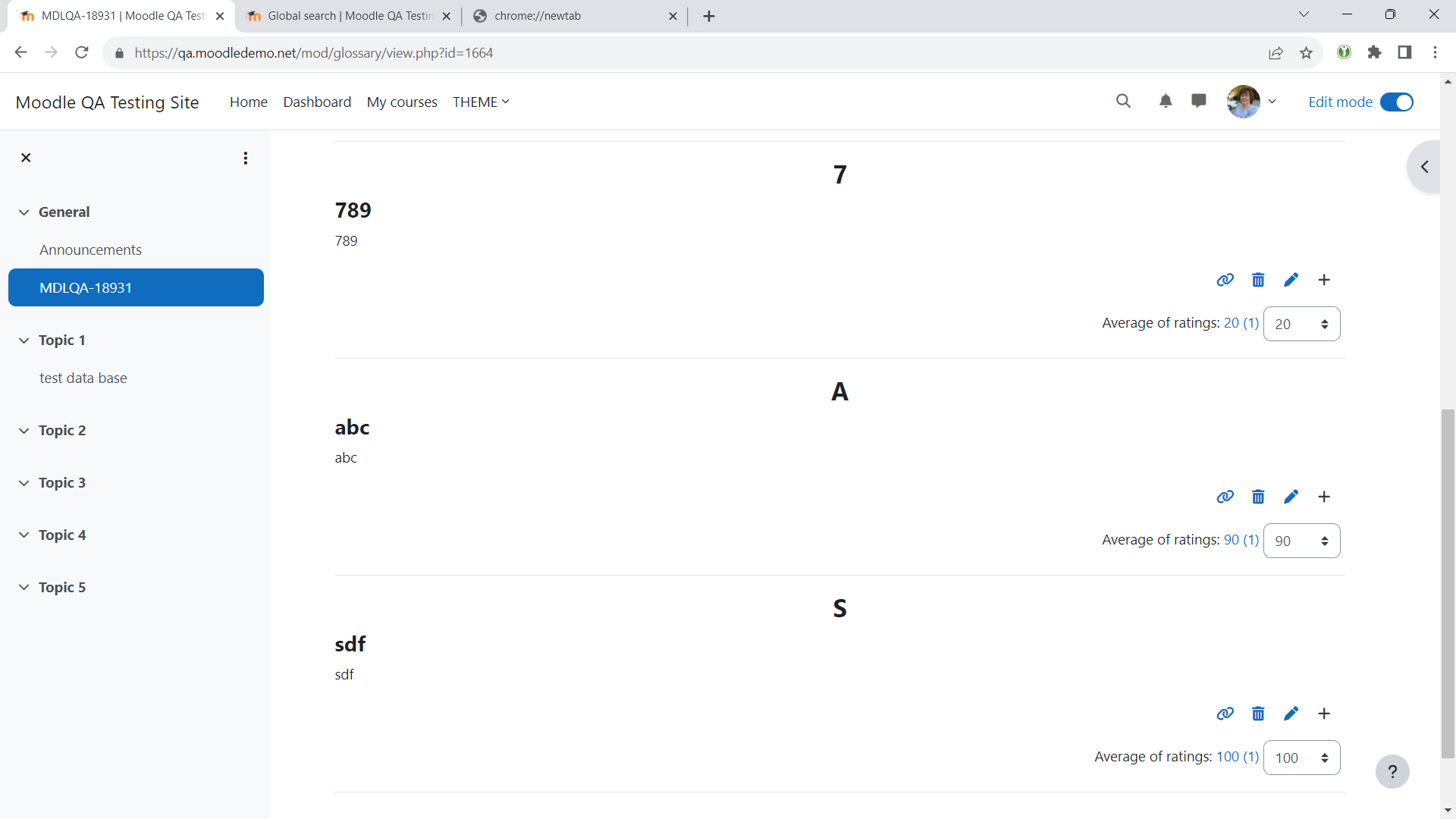The height and width of the screenshot is (819, 1456).
Task: Collapse the General section
Action: tap(24, 212)
